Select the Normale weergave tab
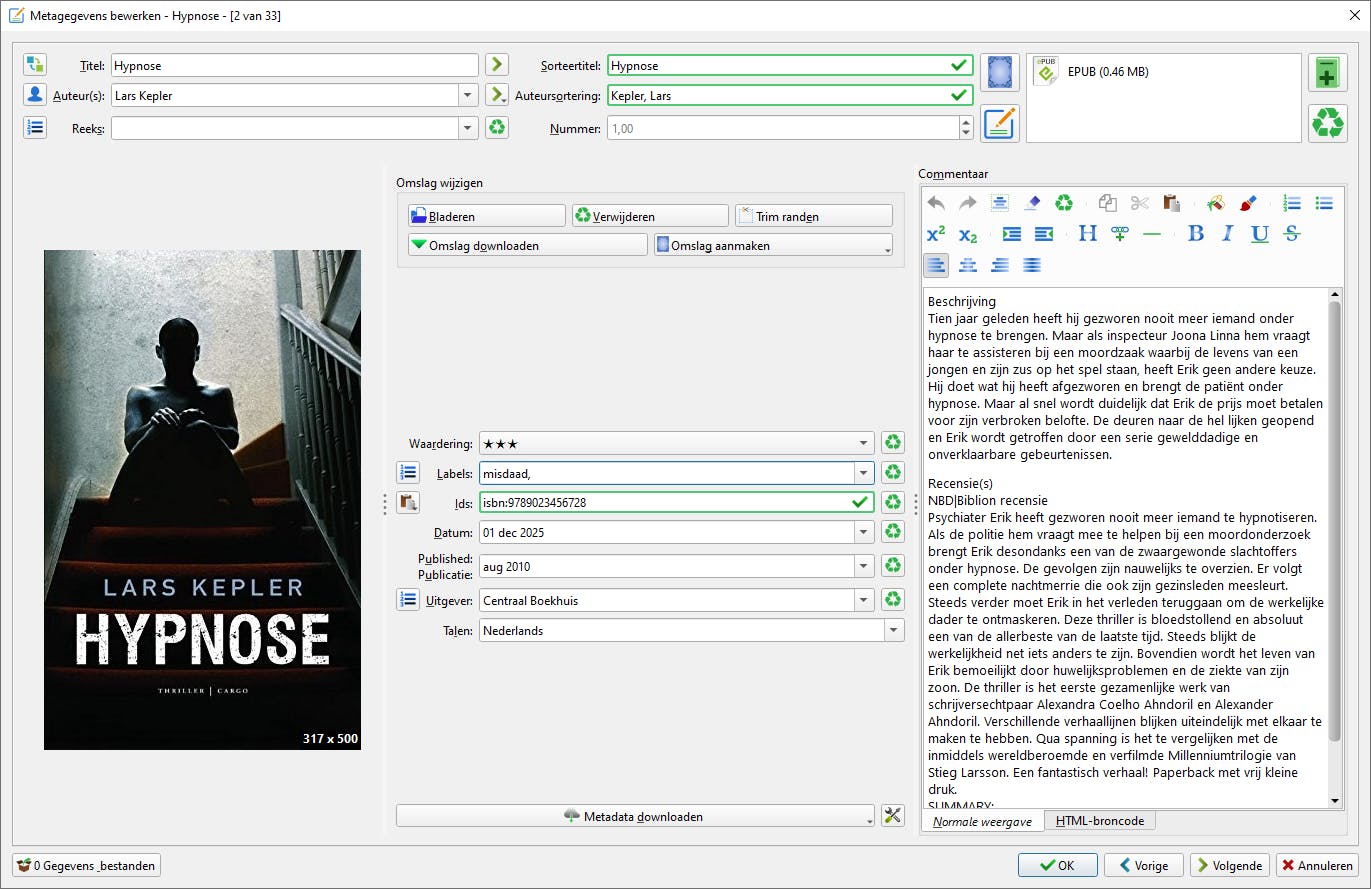The image size is (1371, 889). point(982,821)
